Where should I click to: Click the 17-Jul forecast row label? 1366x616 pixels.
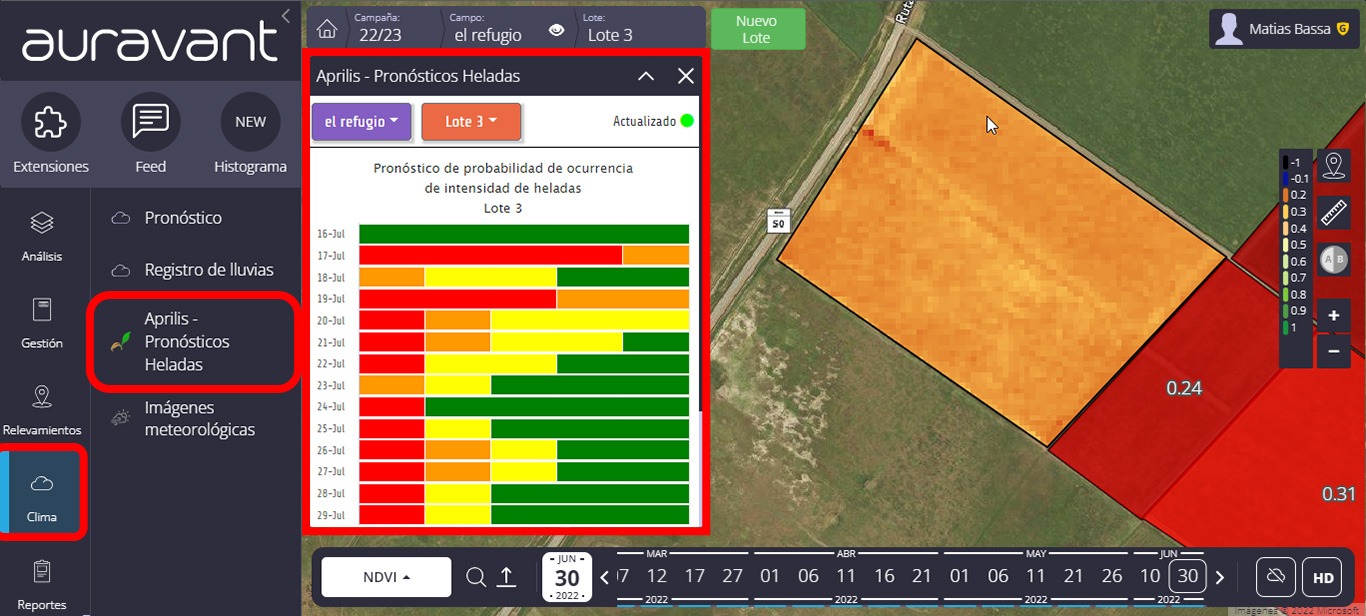point(331,256)
